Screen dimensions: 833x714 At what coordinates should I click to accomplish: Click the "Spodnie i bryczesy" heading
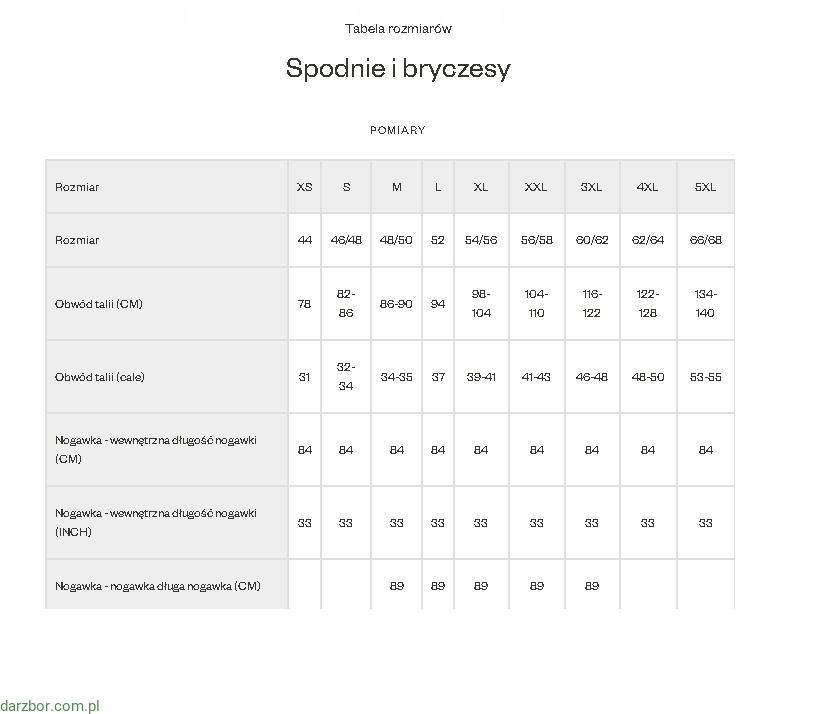click(398, 68)
